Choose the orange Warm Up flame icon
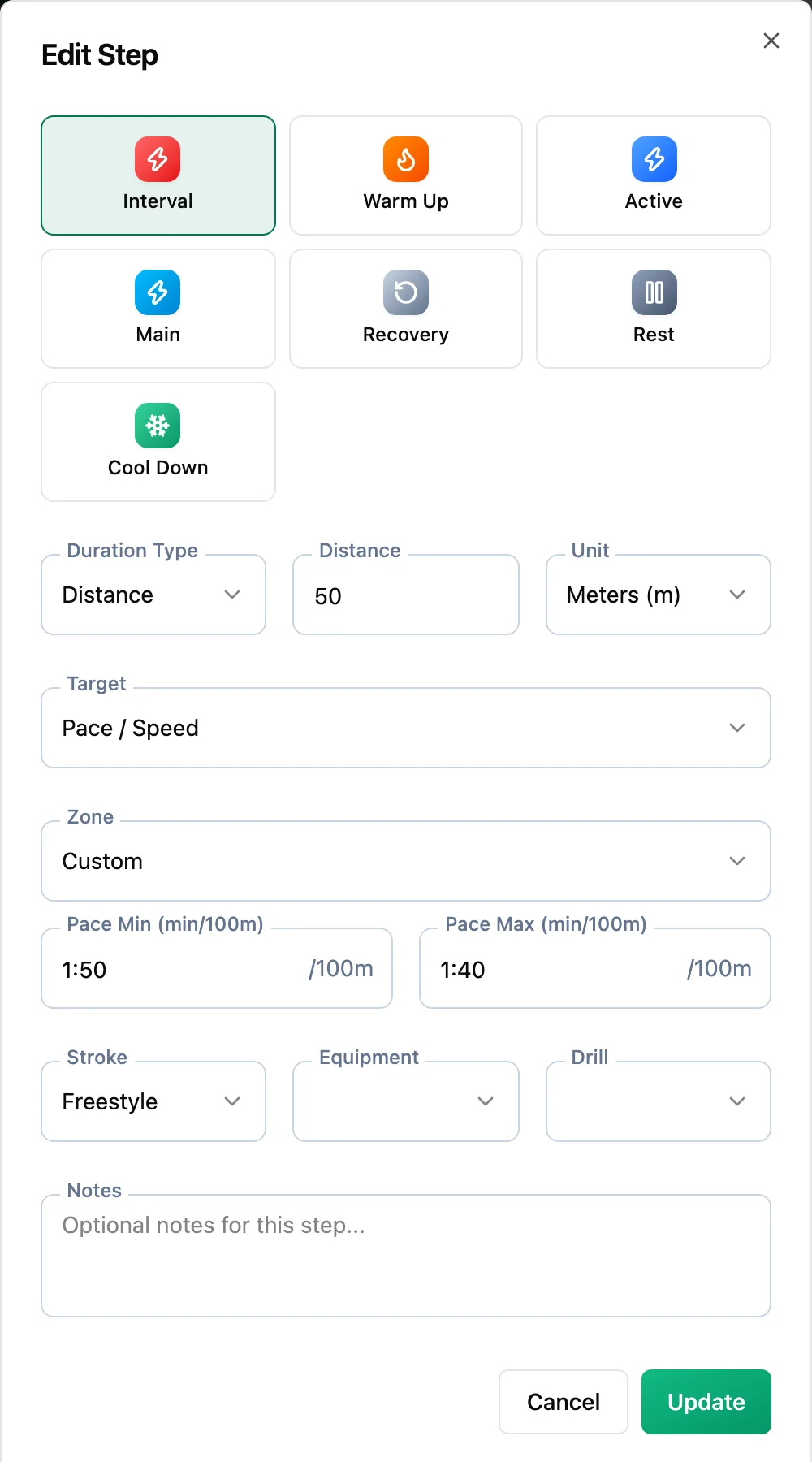This screenshot has width=812, height=1462. click(x=406, y=159)
